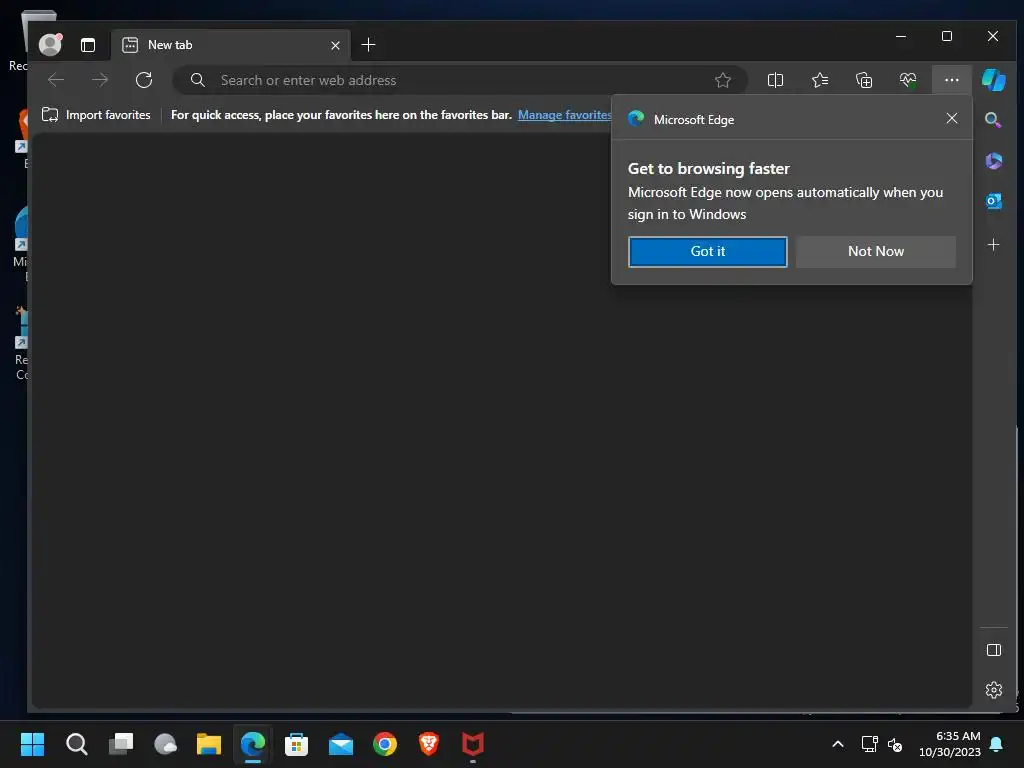
Task: Open the tab actions menu icon
Action: coord(88,45)
